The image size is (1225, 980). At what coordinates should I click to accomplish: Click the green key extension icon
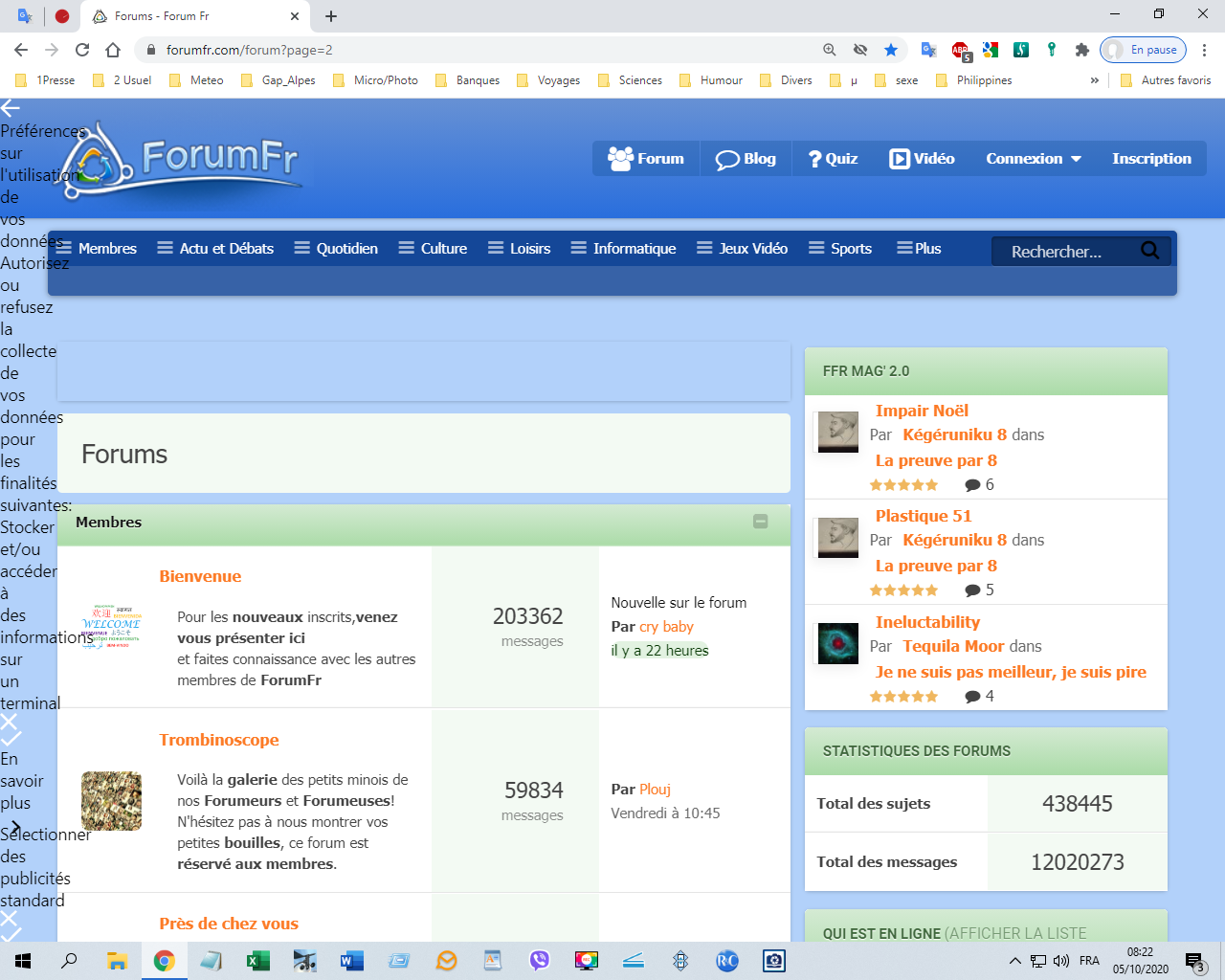[1052, 50]
